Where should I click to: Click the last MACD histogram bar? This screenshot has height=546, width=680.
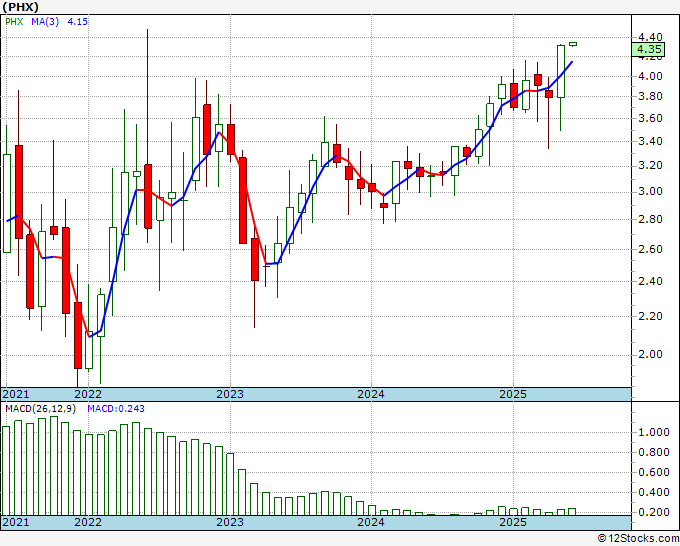(572, 512)
